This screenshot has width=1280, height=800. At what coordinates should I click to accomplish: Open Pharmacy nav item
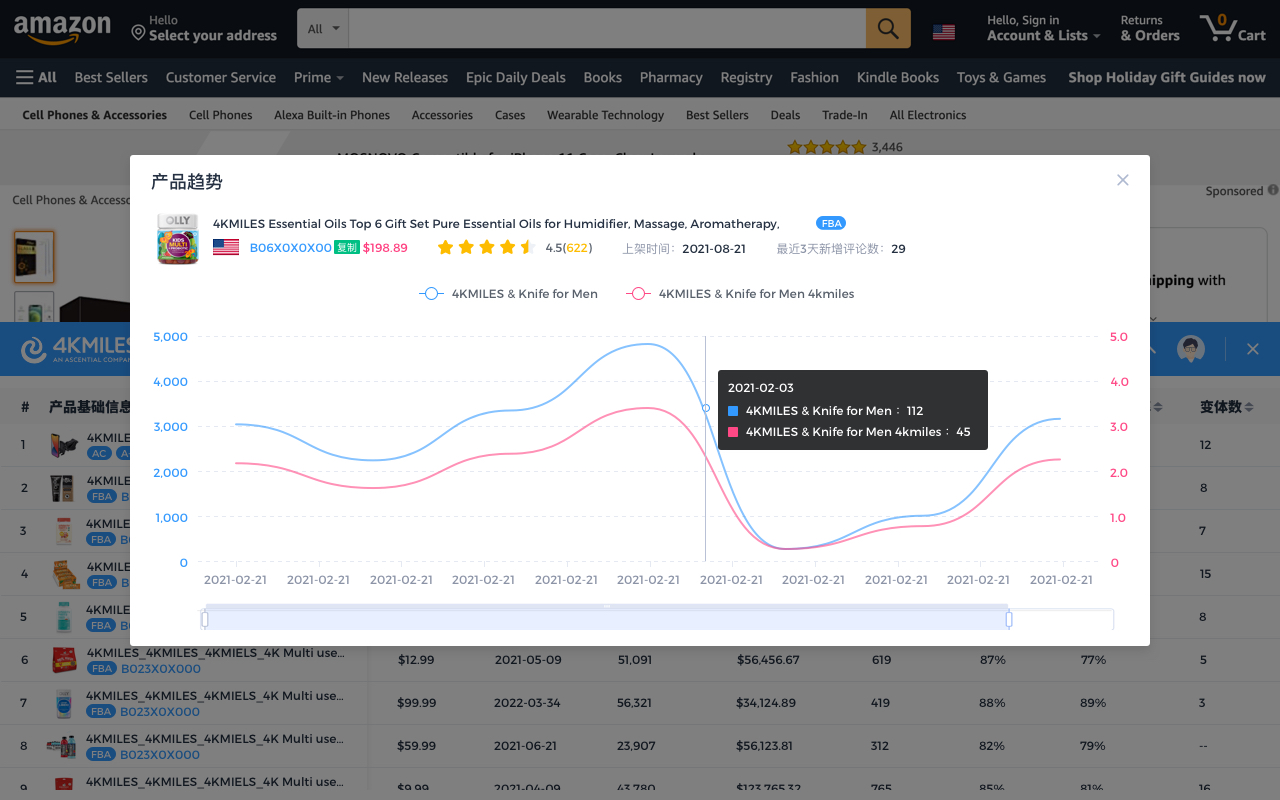pos(671,77)
